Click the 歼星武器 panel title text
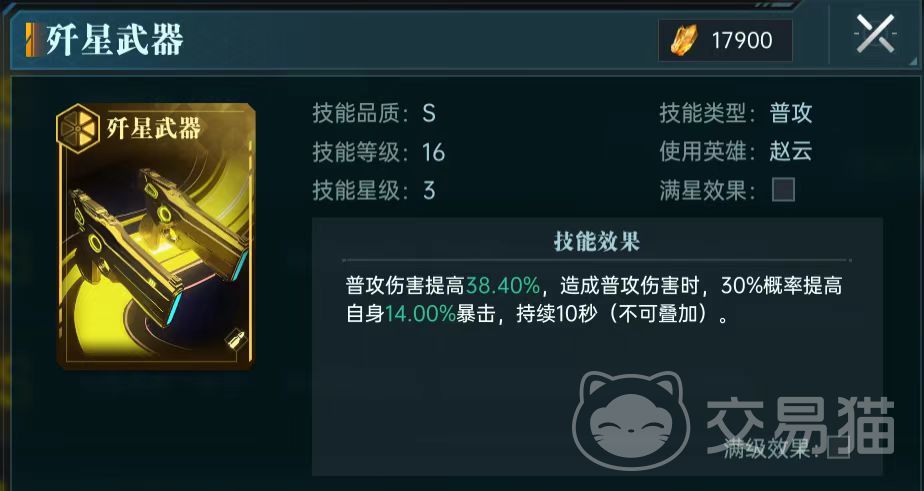Screen dimensions: 924x491 click(x=115, y=40)
